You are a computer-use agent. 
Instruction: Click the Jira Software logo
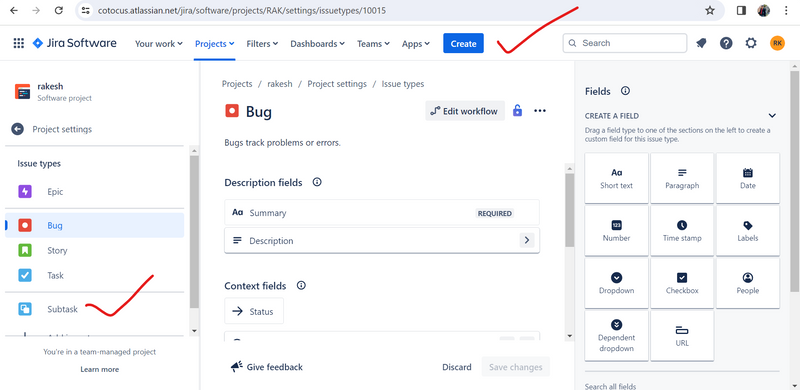[74, 43]
